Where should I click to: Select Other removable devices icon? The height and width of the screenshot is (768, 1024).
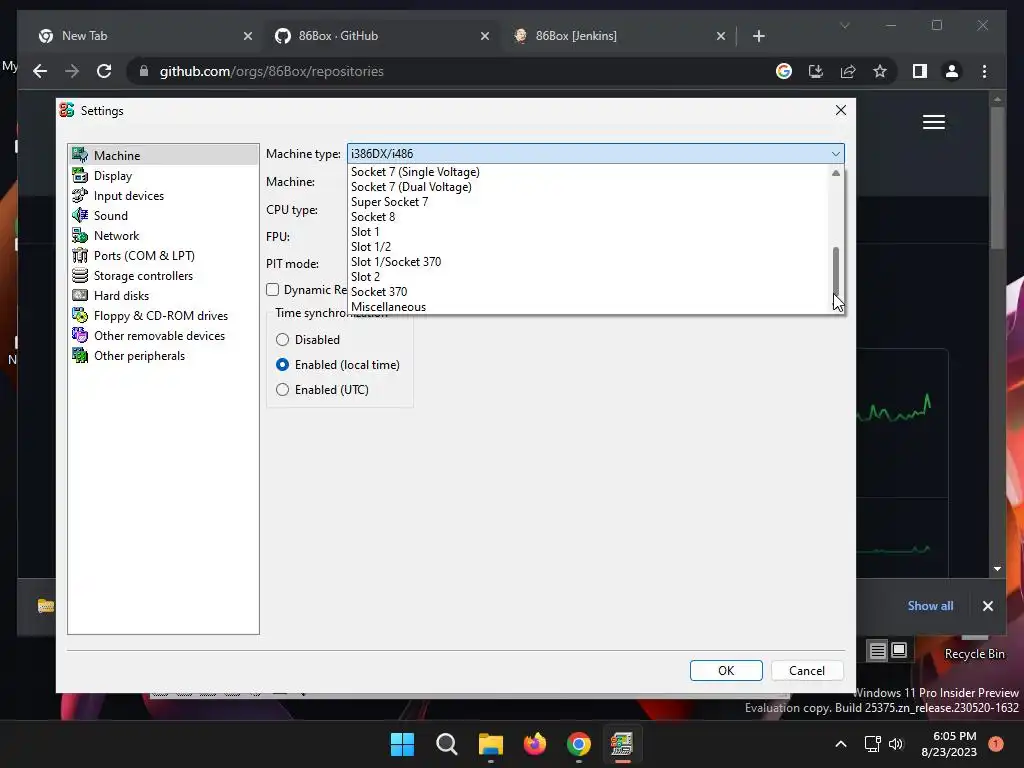tap(80, 336)
